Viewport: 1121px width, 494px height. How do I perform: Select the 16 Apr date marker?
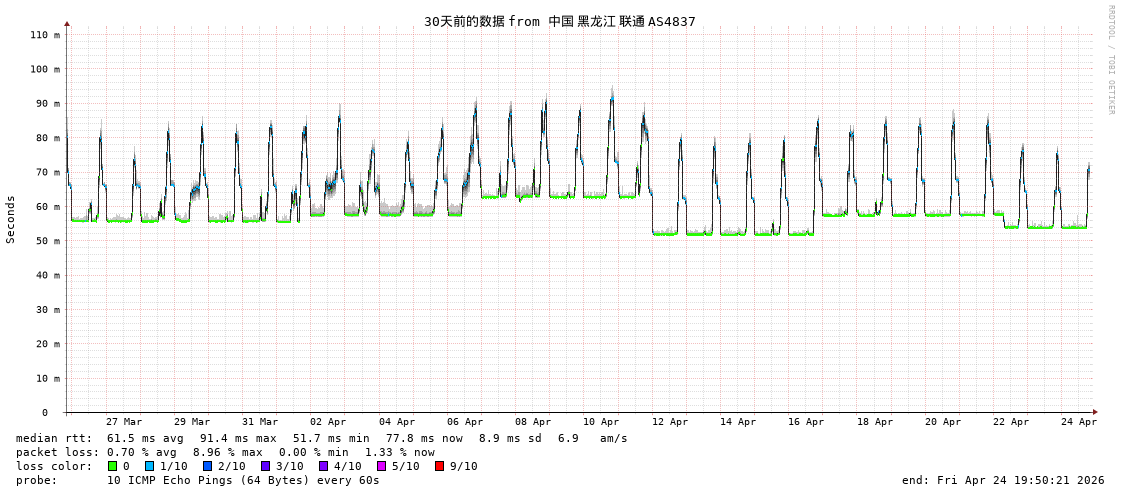click(806, 422)
